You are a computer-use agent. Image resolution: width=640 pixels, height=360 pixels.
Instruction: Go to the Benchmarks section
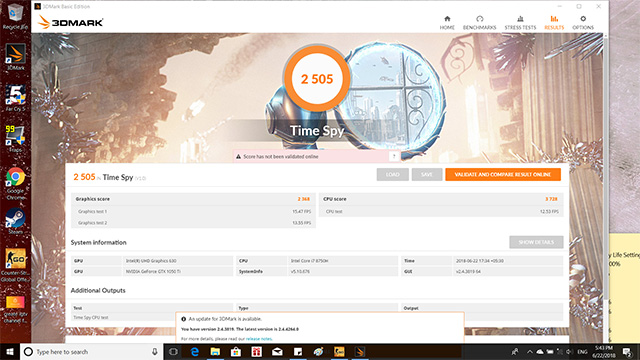[x=479, y=22]
